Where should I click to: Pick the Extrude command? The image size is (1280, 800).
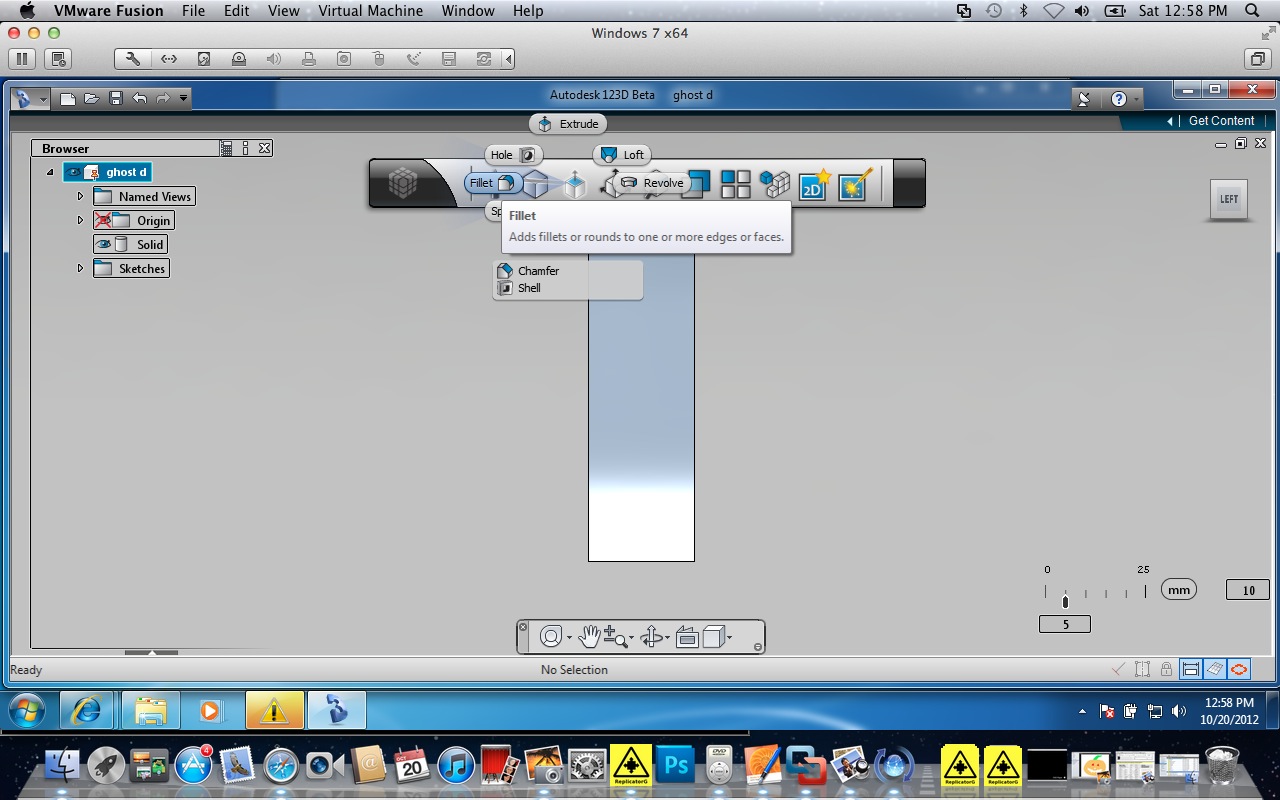point(568,124)
